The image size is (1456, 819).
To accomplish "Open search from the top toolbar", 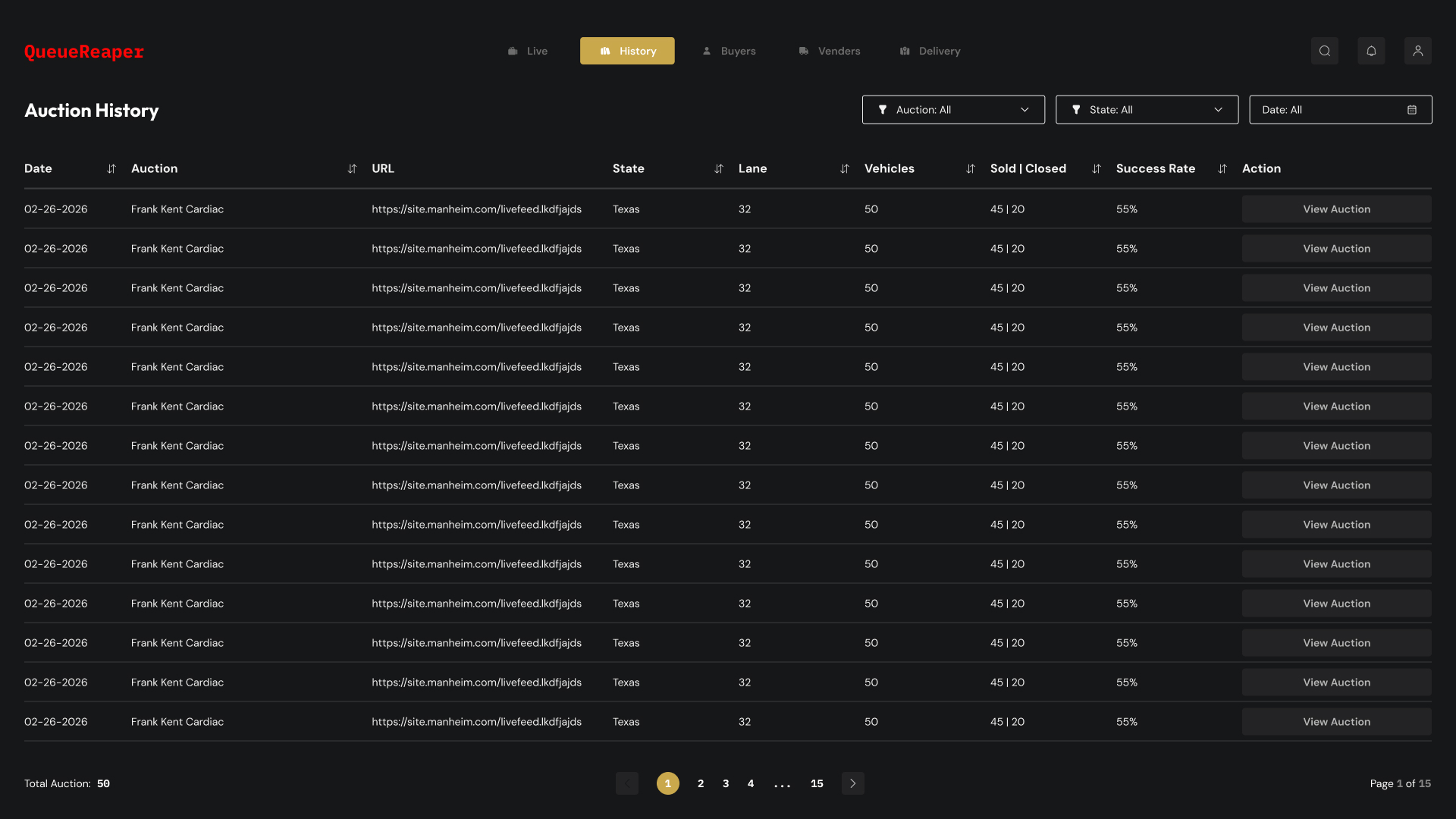I will [1325, 51].
